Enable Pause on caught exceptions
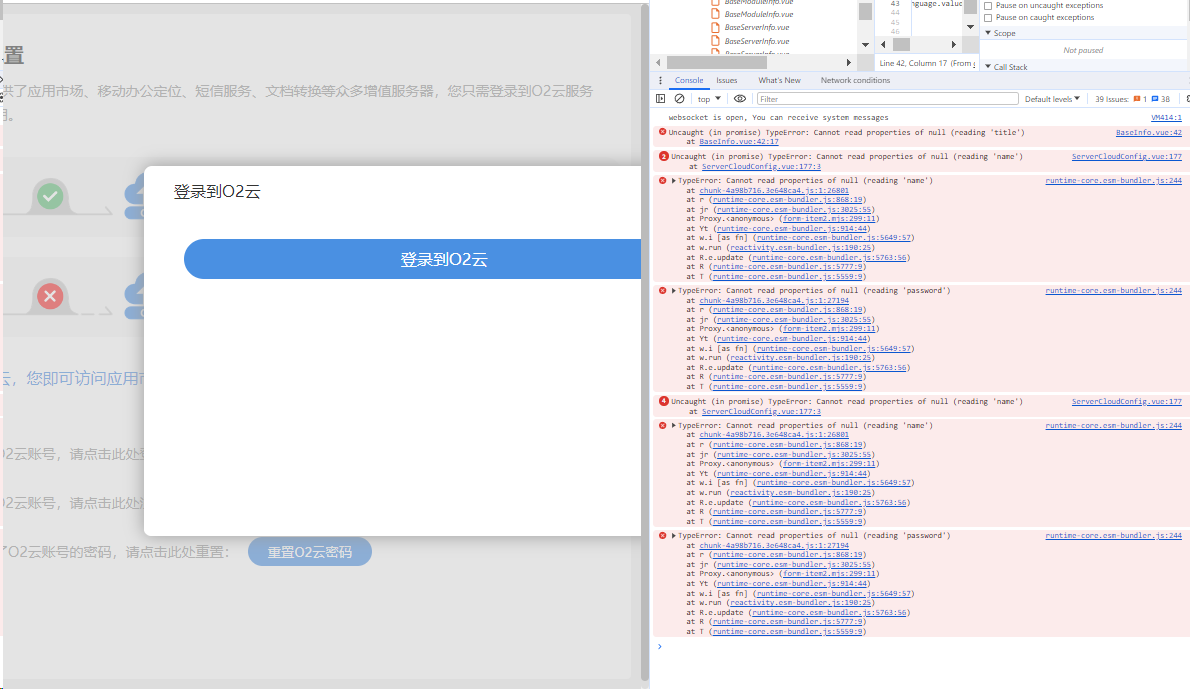This screenshot has height=689, width=1190. point(988,17)
